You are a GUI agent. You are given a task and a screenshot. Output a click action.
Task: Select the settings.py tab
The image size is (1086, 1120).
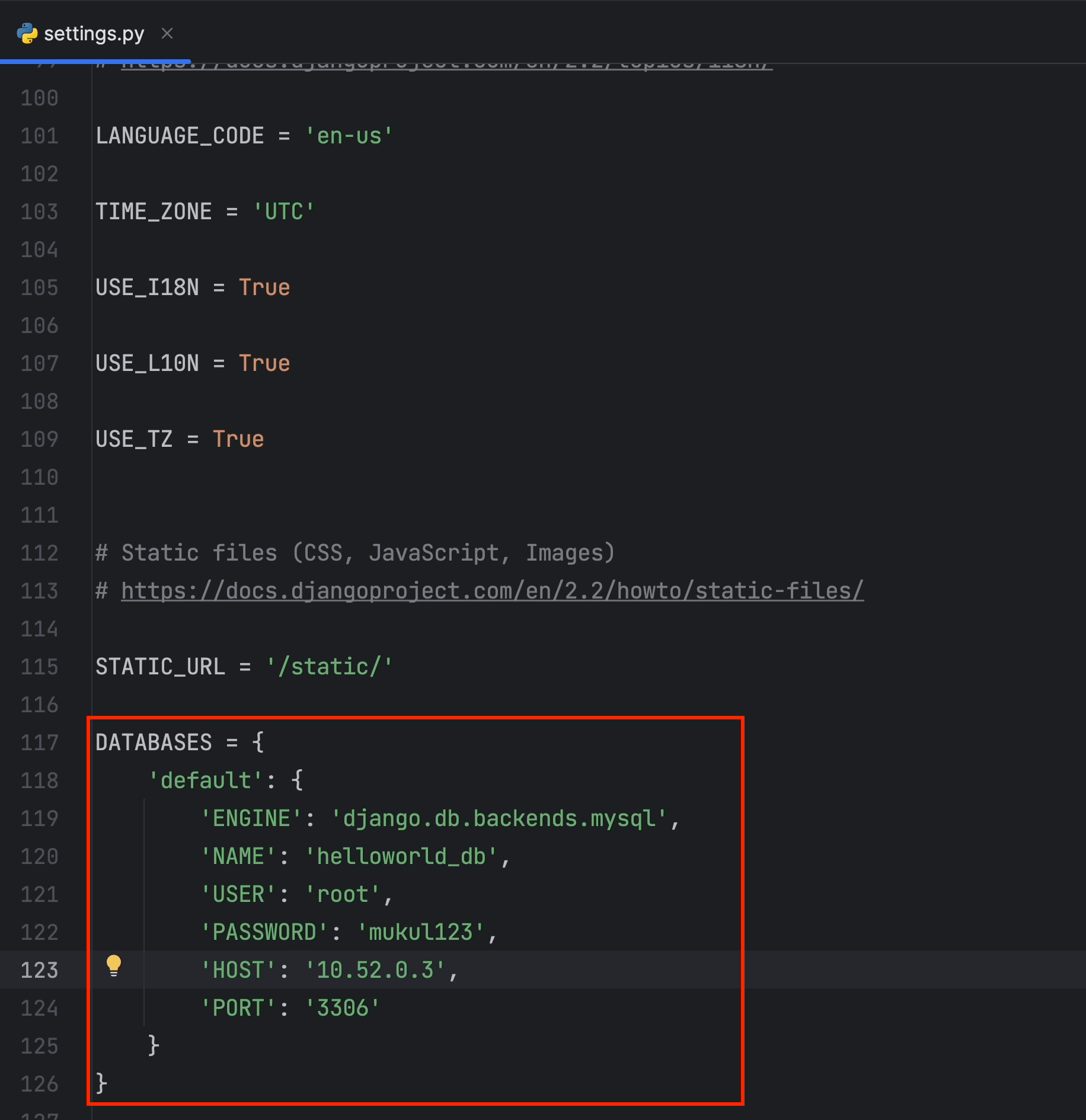coord(94,34)
